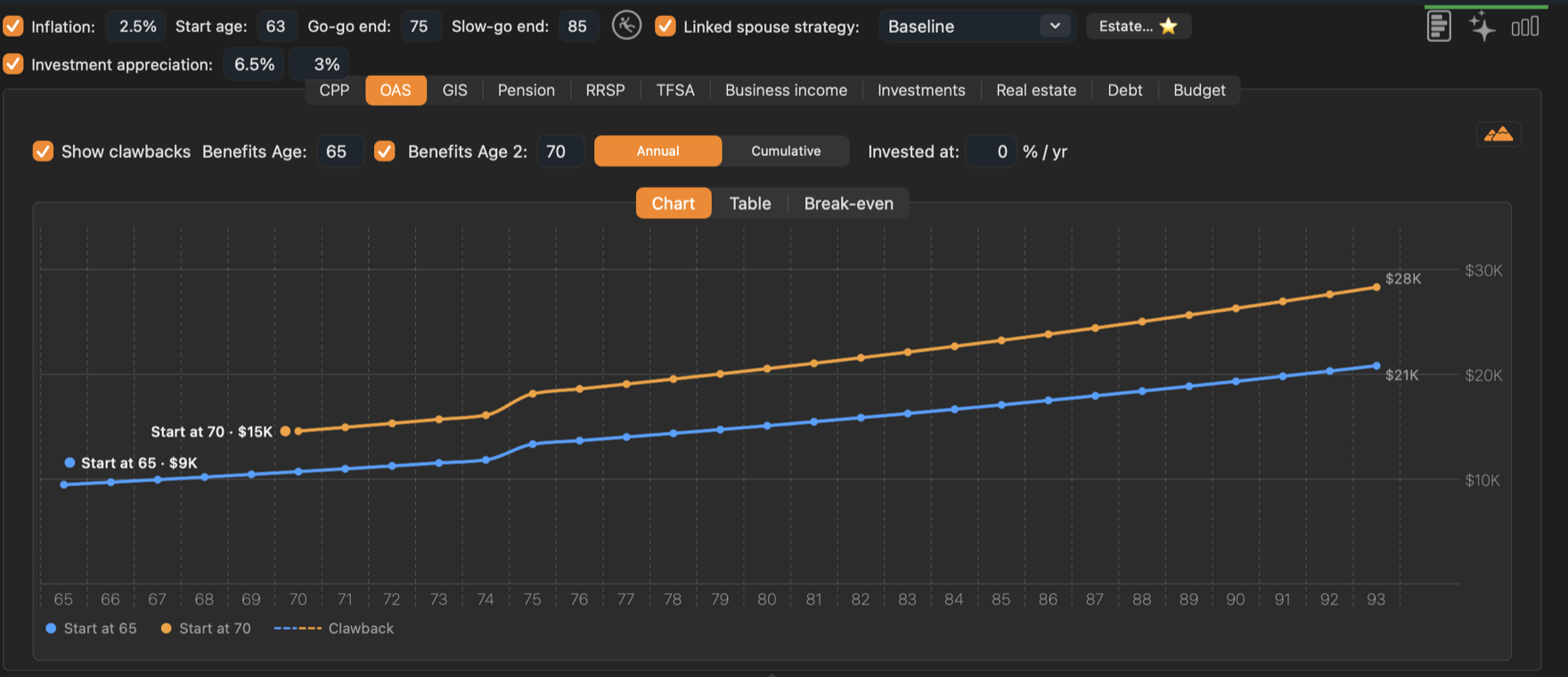Click the Start age field
The image size is (1568, 677).
(x=276, y=26)
